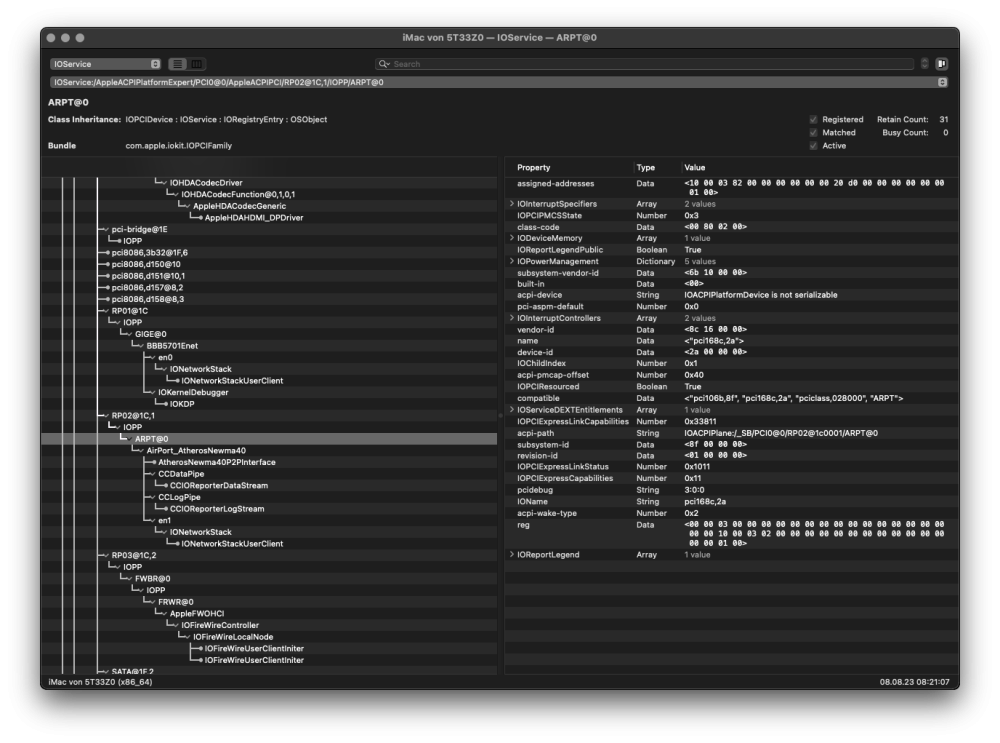Select the CCDataPipe node

[181, 474]
